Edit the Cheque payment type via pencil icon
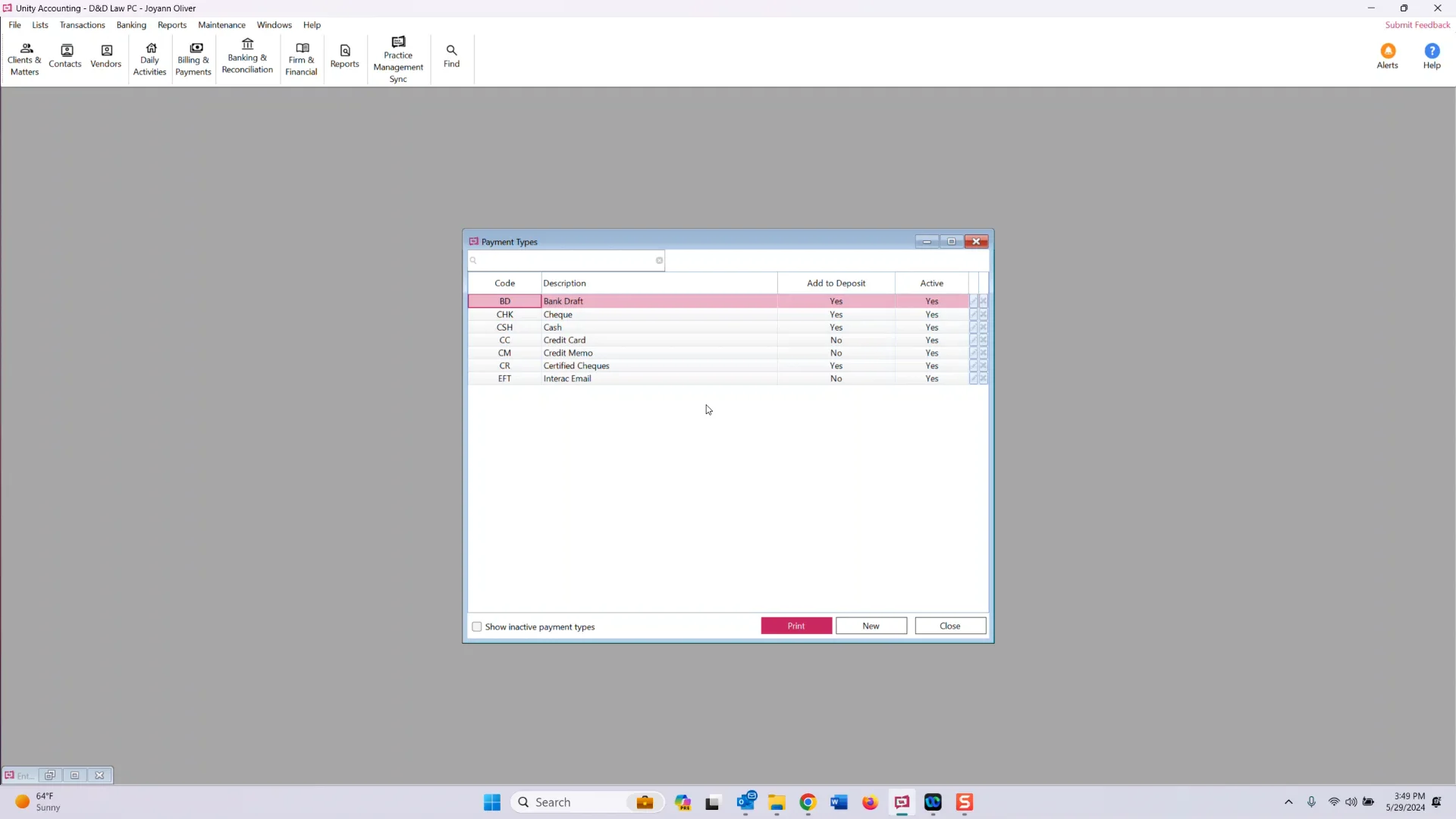The image size is (1456, 819). click(974, 314)
